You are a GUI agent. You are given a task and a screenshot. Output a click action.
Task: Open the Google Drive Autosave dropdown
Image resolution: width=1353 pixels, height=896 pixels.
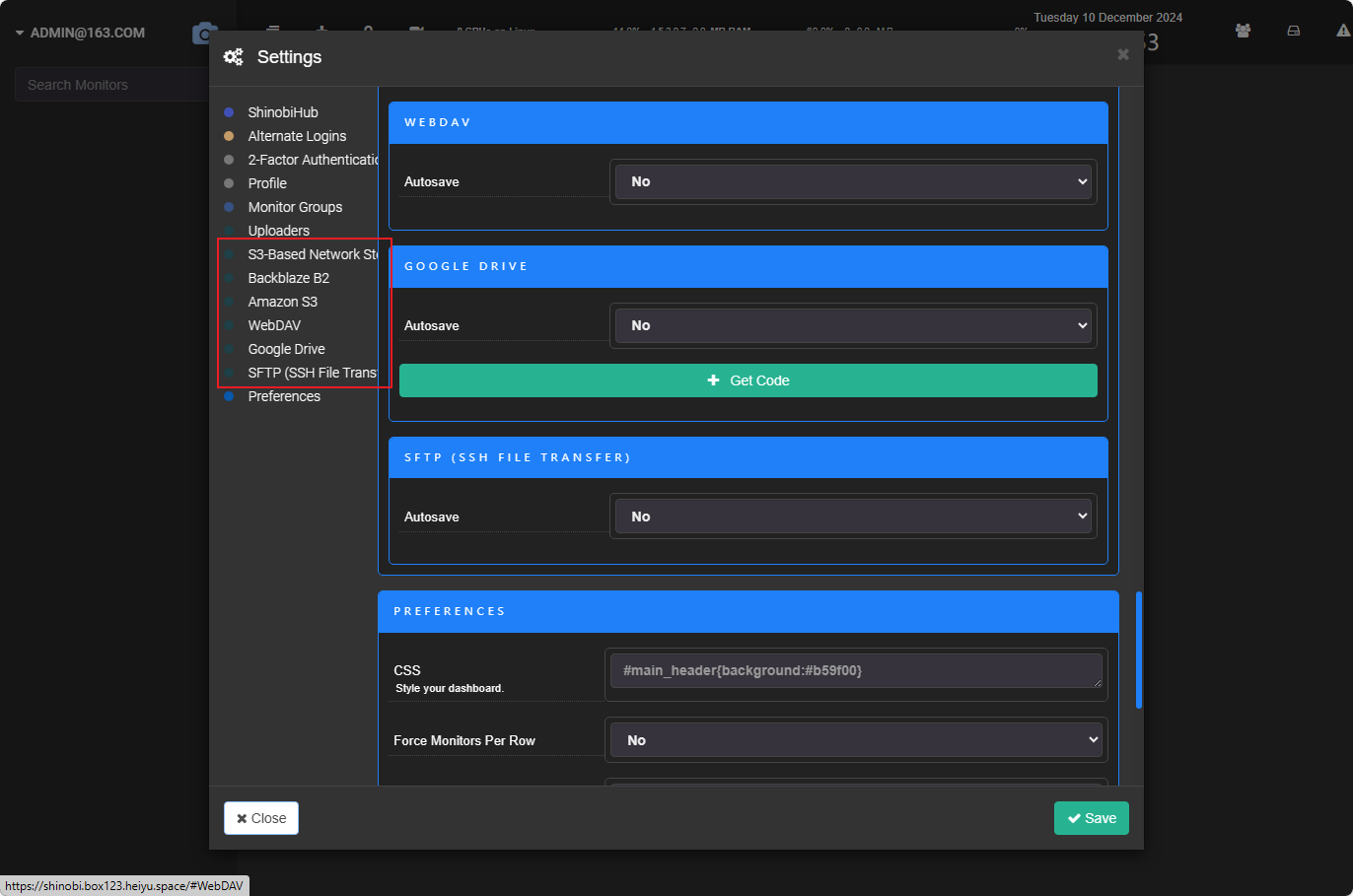point(854,325)
